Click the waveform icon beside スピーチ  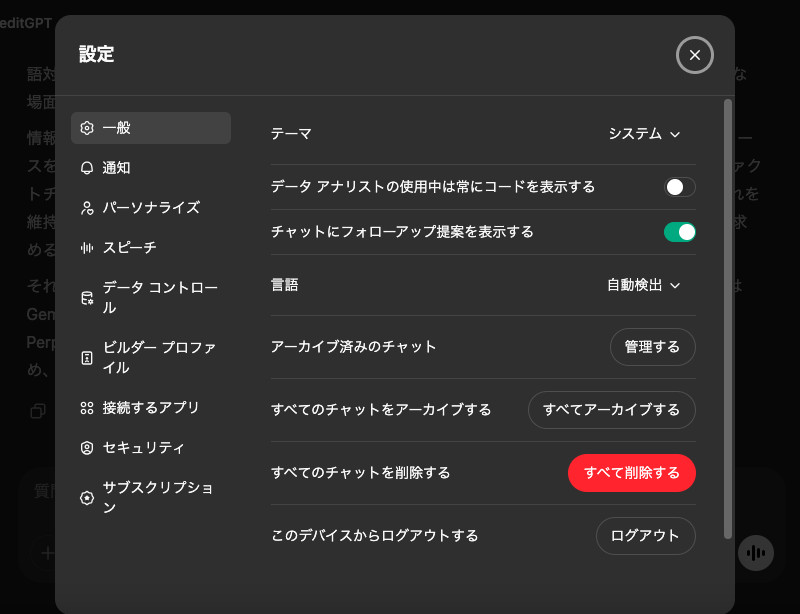(87, 248)
